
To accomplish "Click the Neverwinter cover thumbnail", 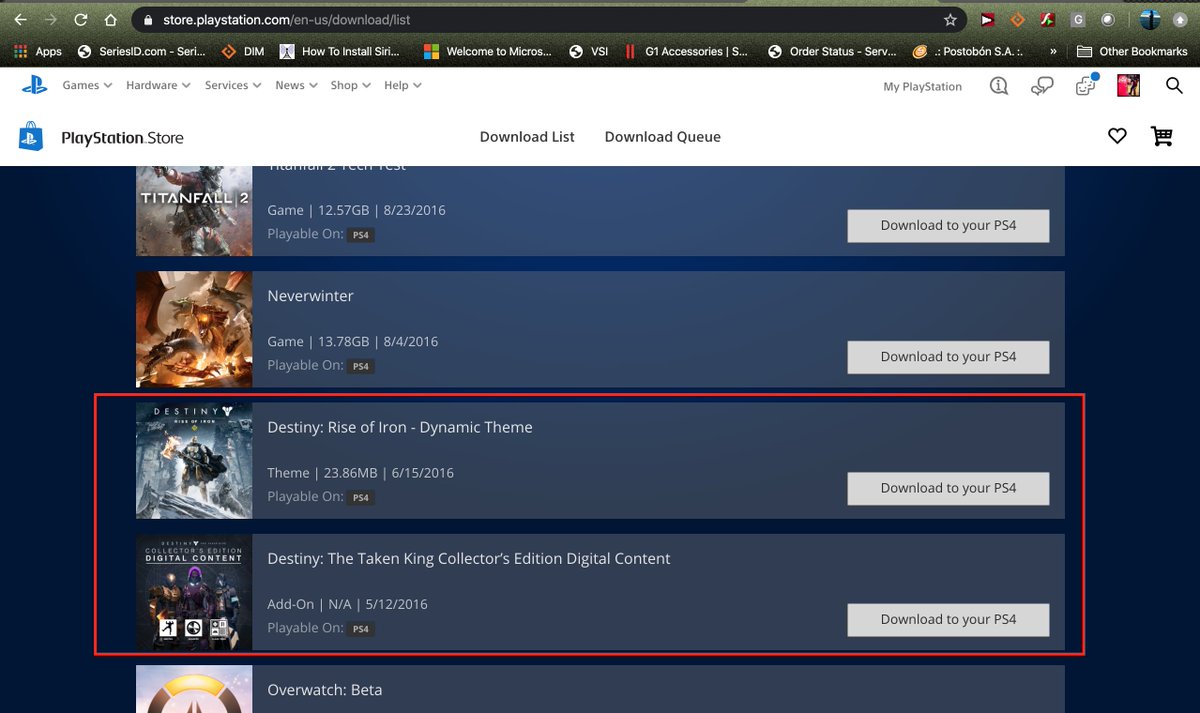I will [x=194, y=329].
